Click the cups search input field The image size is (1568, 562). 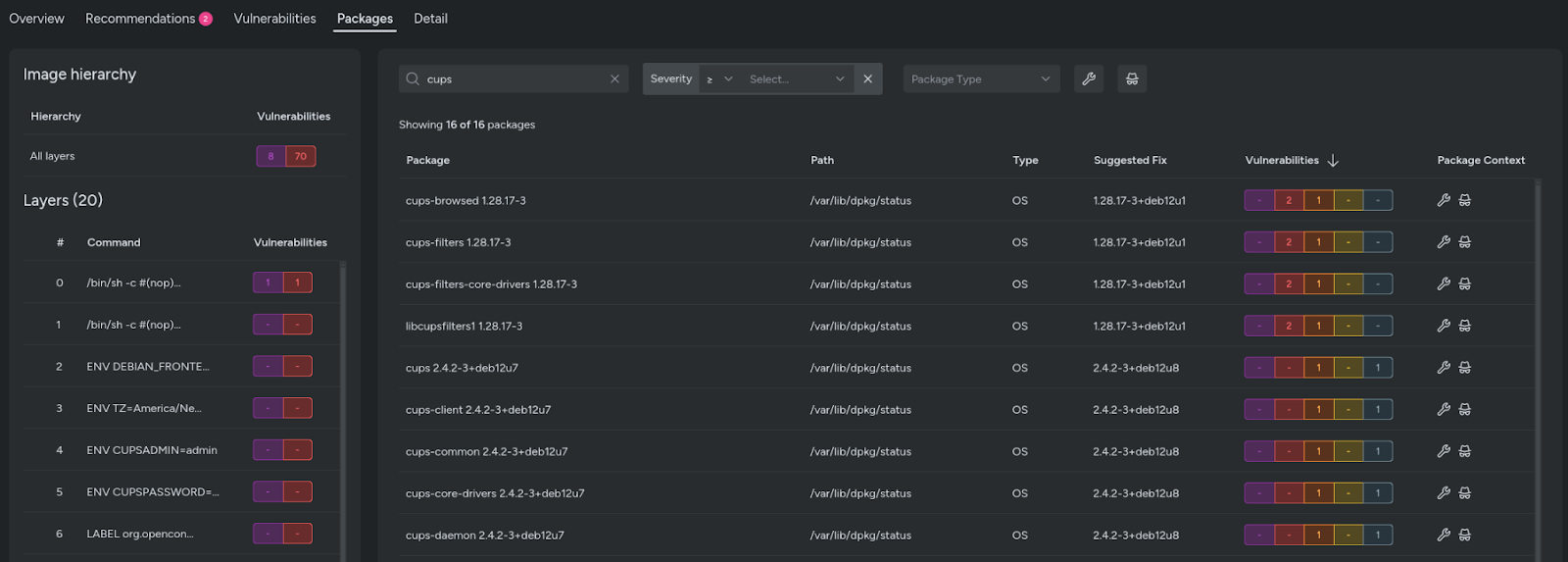coord(514,79)
